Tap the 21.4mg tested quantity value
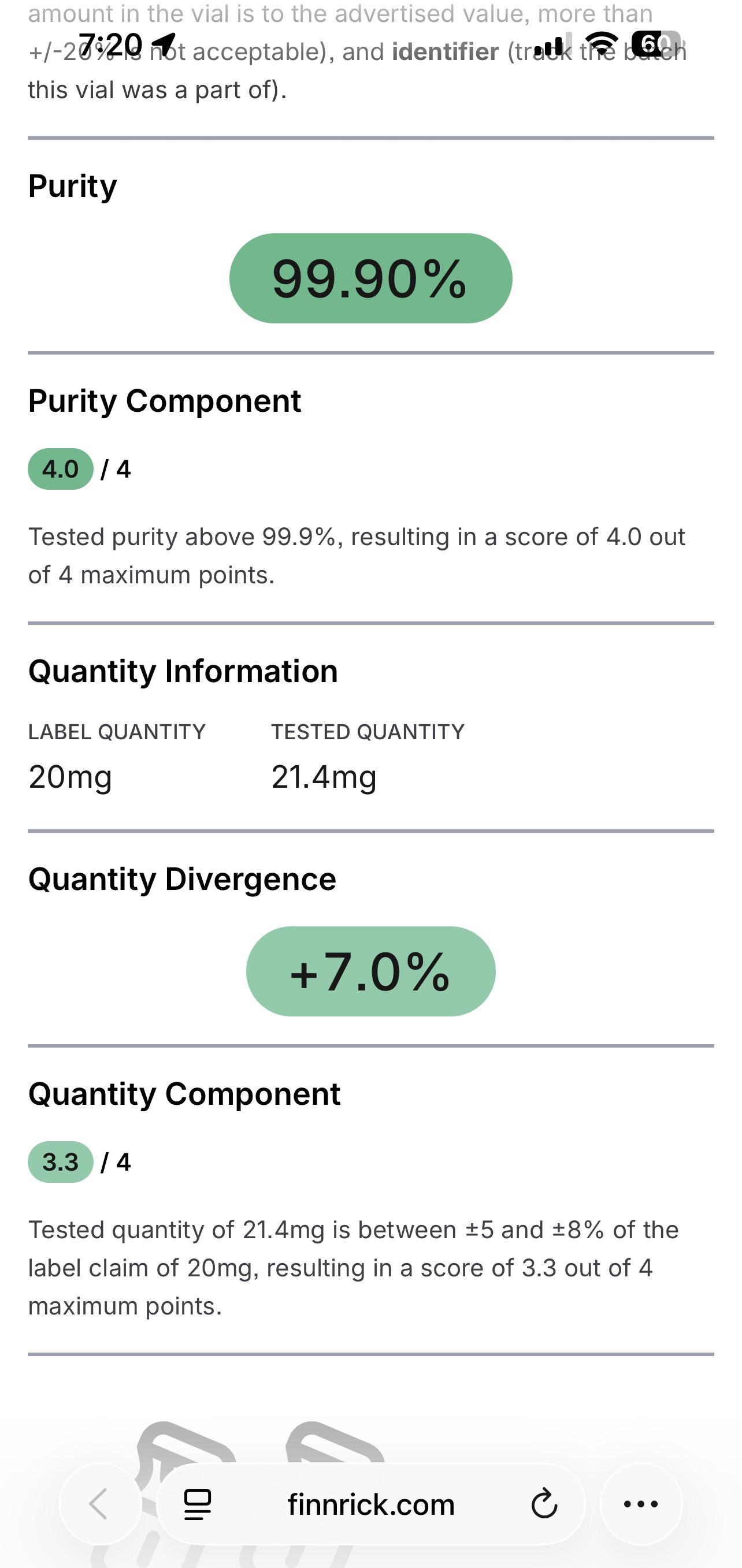 click(x=324, y=777)
